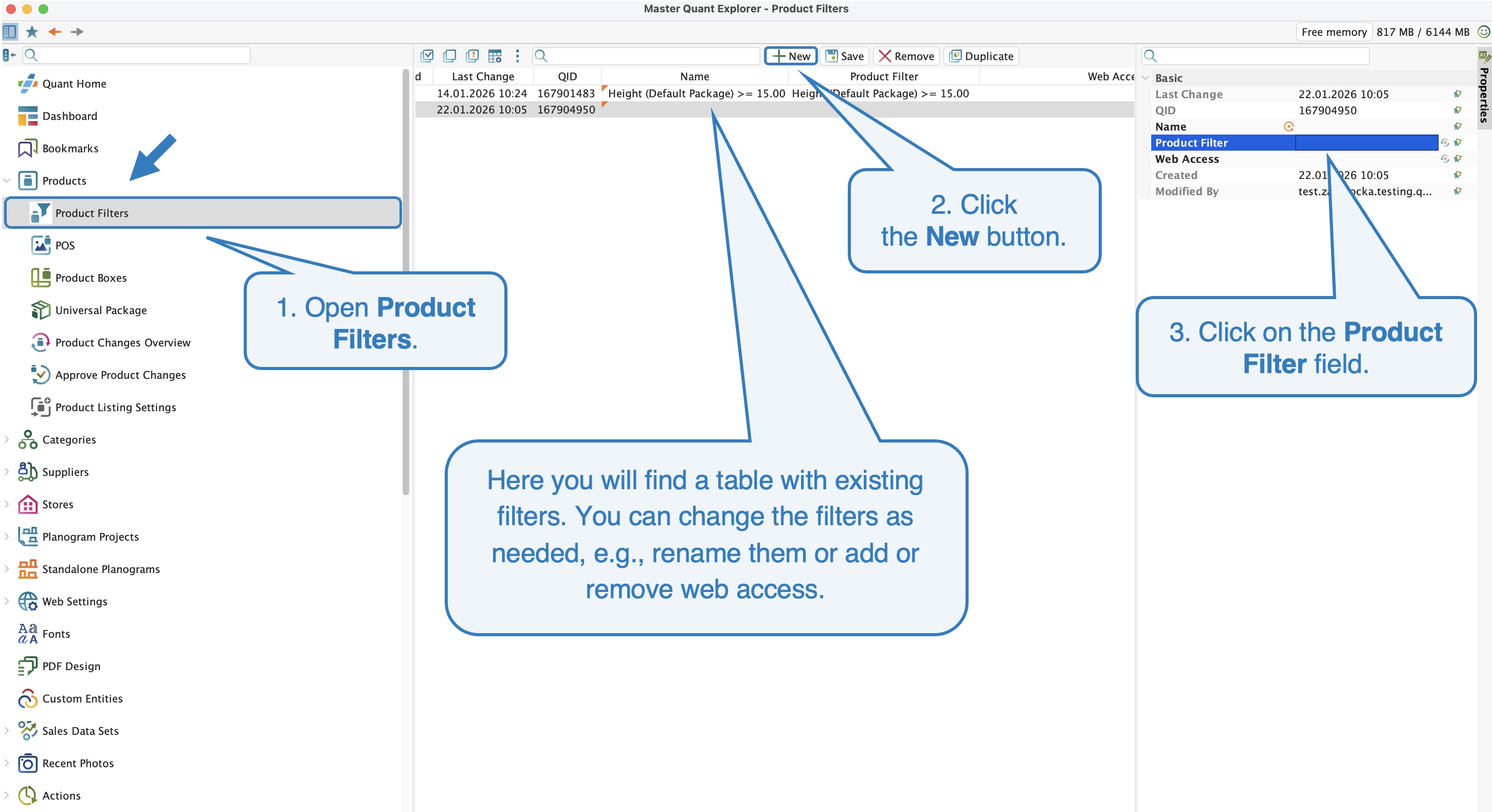Click the star bookmark icon in toolbar
1492x812 pixels.
point(32,32)
